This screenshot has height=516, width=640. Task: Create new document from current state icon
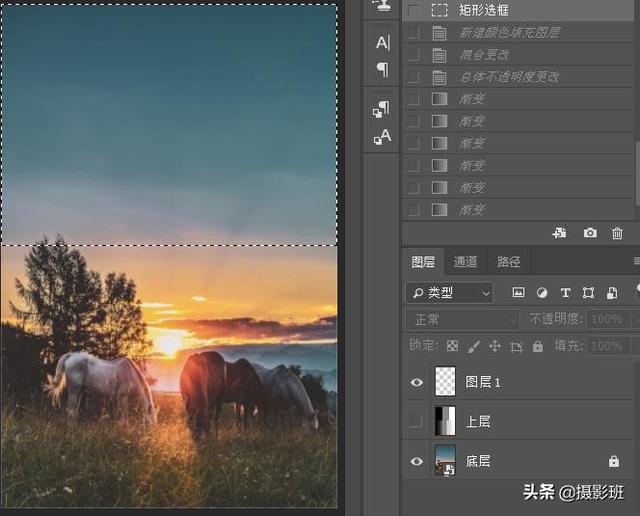point(560,233)
